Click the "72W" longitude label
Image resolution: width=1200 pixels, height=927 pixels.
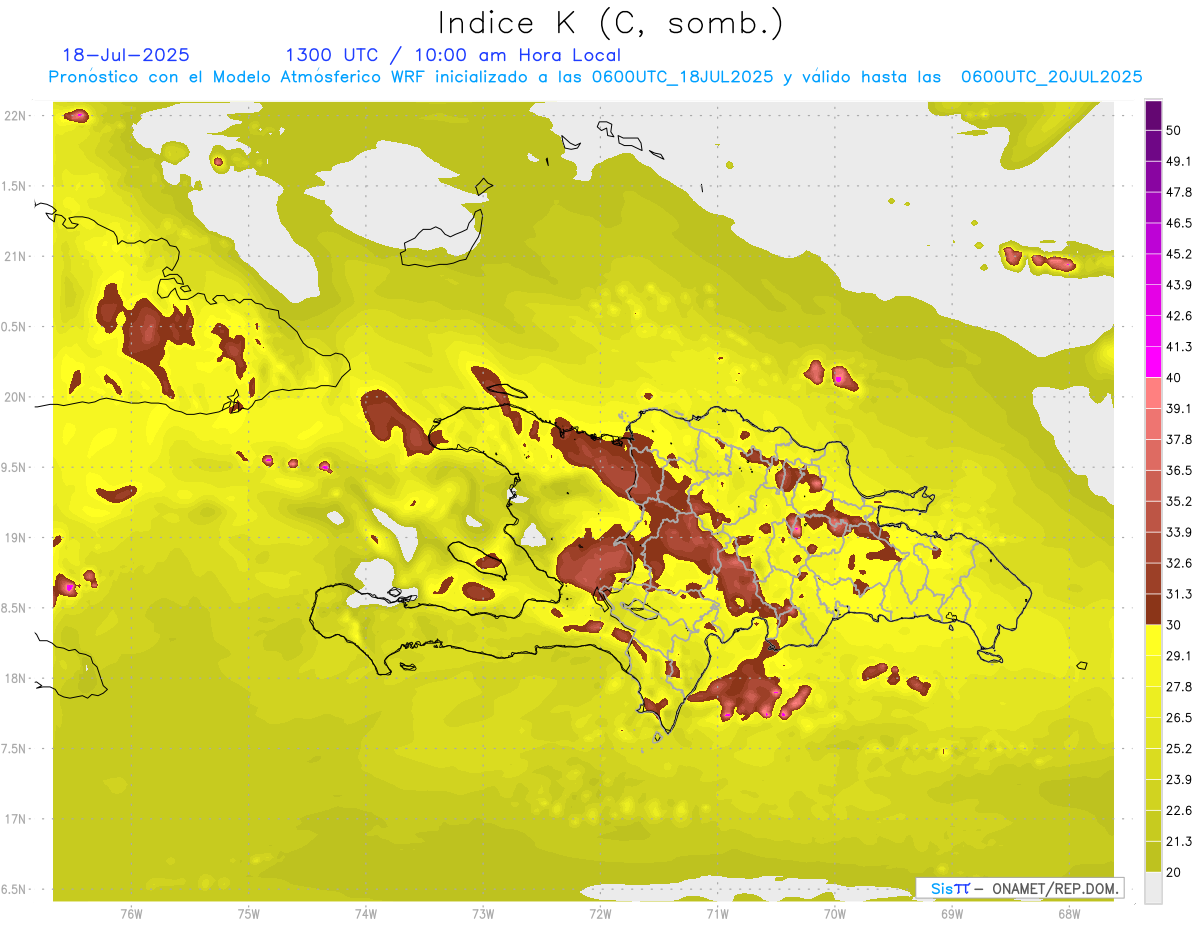click(x=600, y=913)
